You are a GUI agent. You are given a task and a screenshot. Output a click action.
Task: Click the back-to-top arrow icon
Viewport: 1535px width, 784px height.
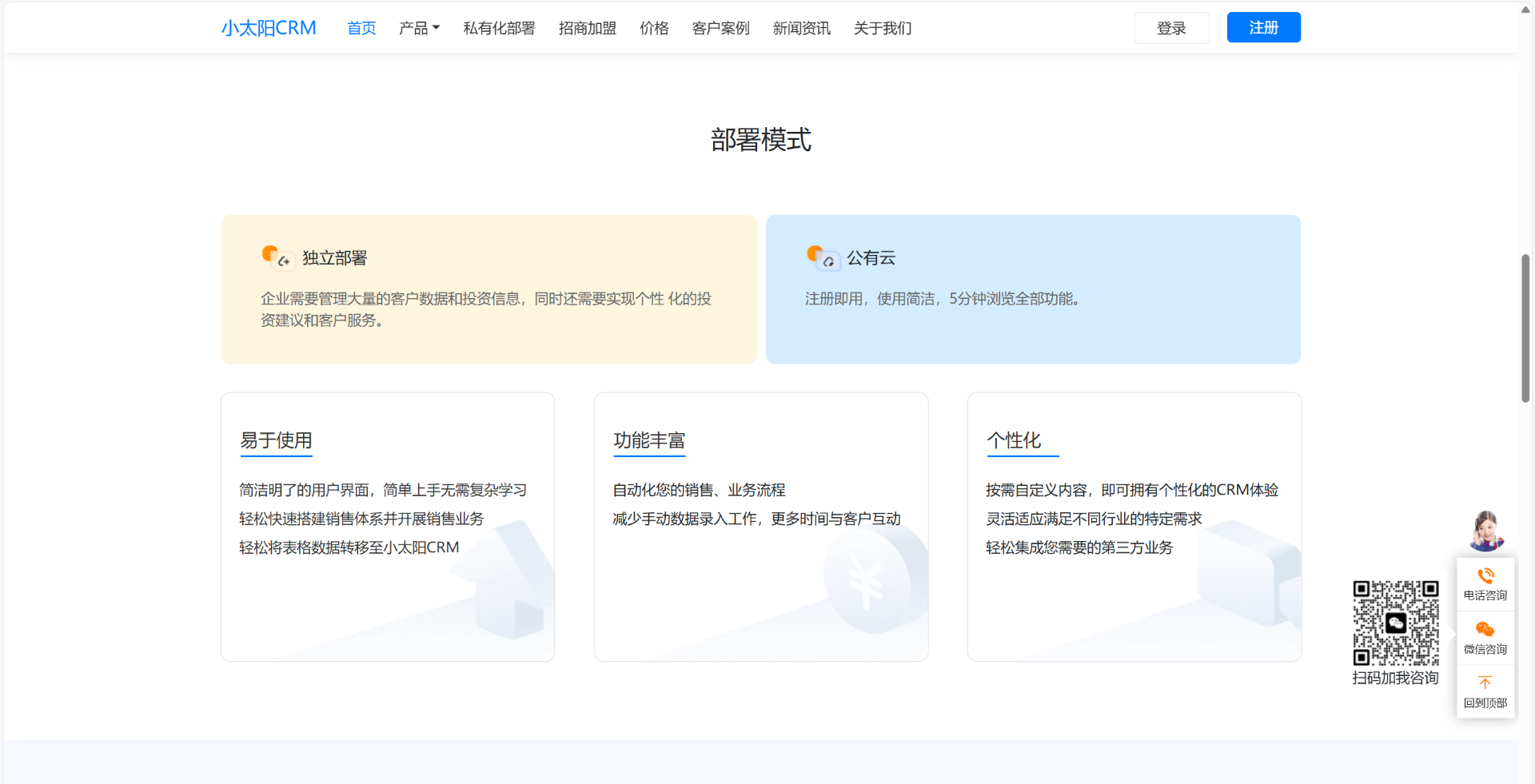[x=1485, y=683]
